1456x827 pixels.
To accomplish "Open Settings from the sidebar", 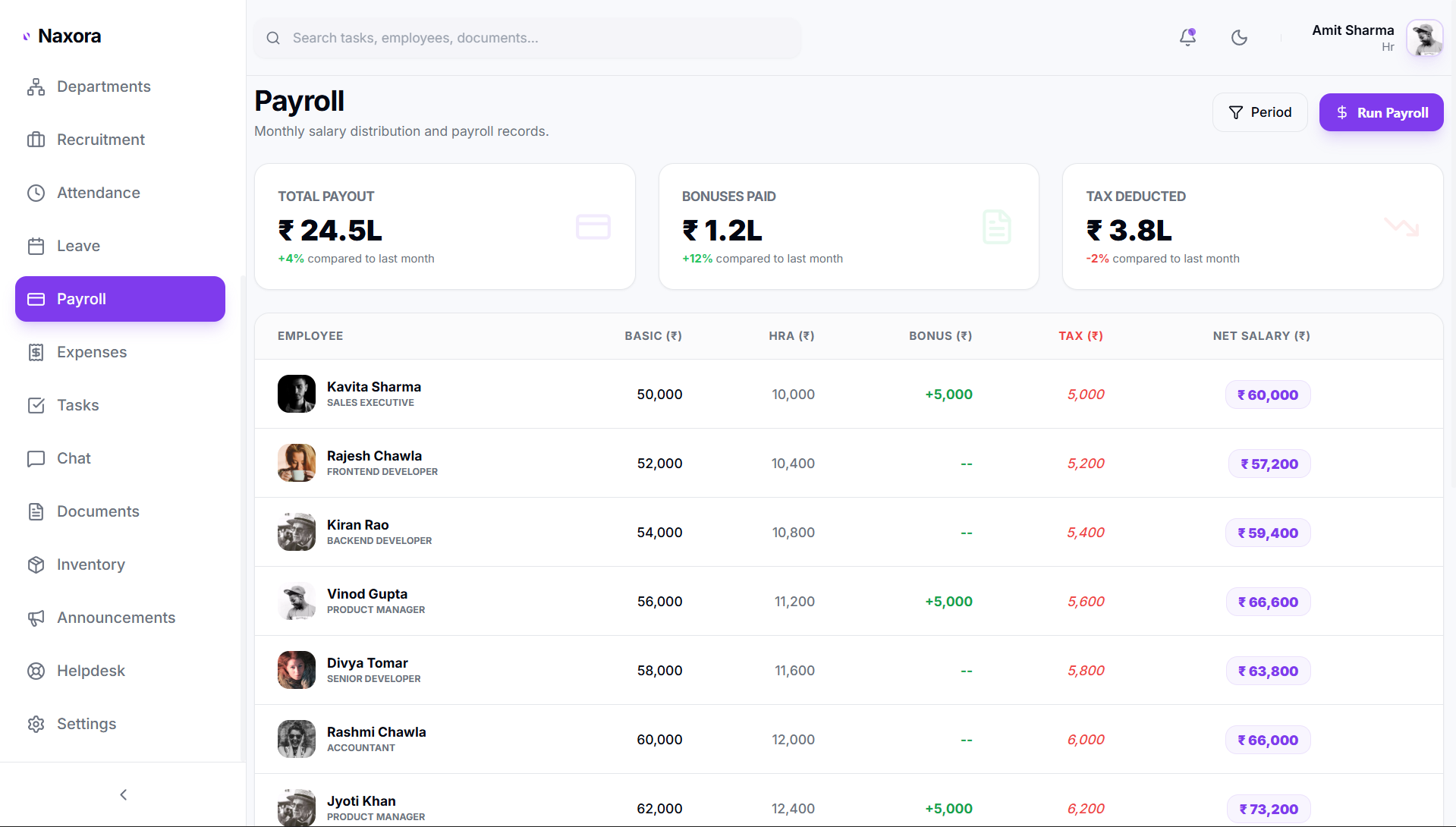I will point(86,724).
